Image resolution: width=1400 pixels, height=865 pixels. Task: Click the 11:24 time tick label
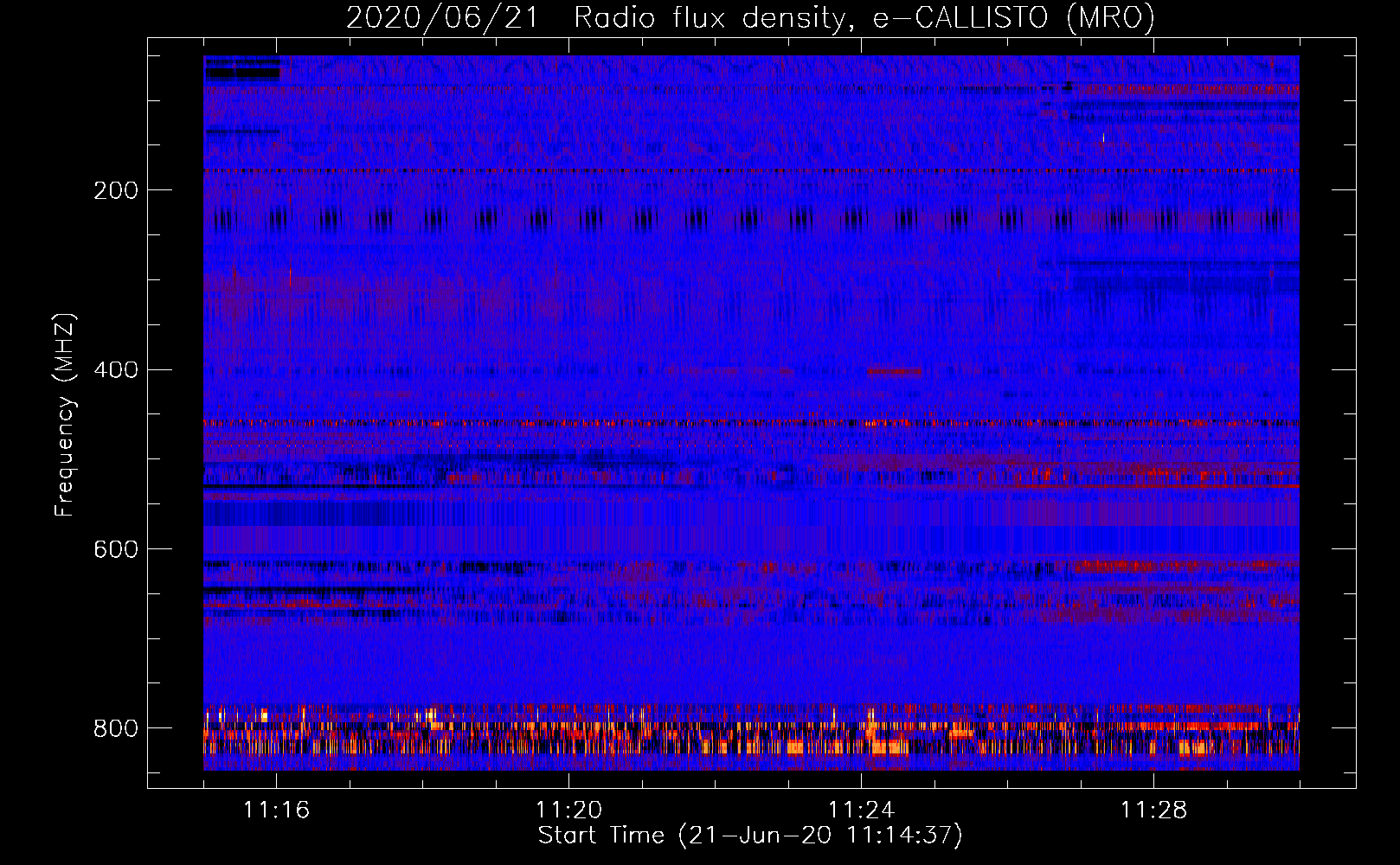(862, 811)
